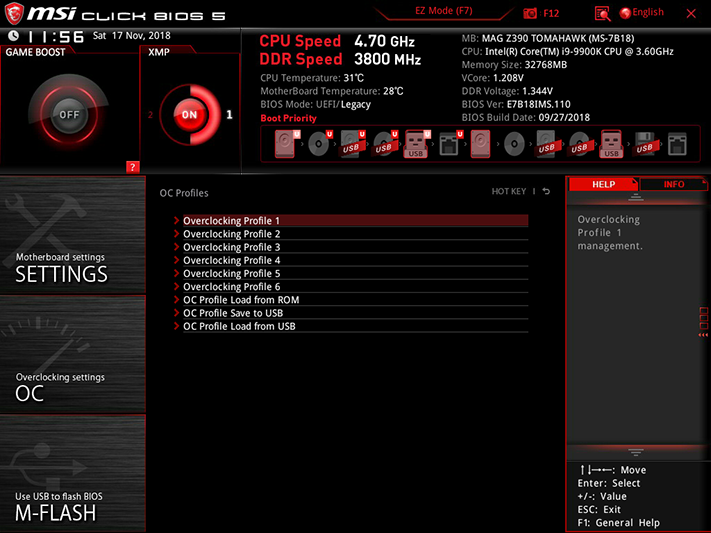Switch to the INFO tab
711x533 pixels.
(x=673, y=184)
